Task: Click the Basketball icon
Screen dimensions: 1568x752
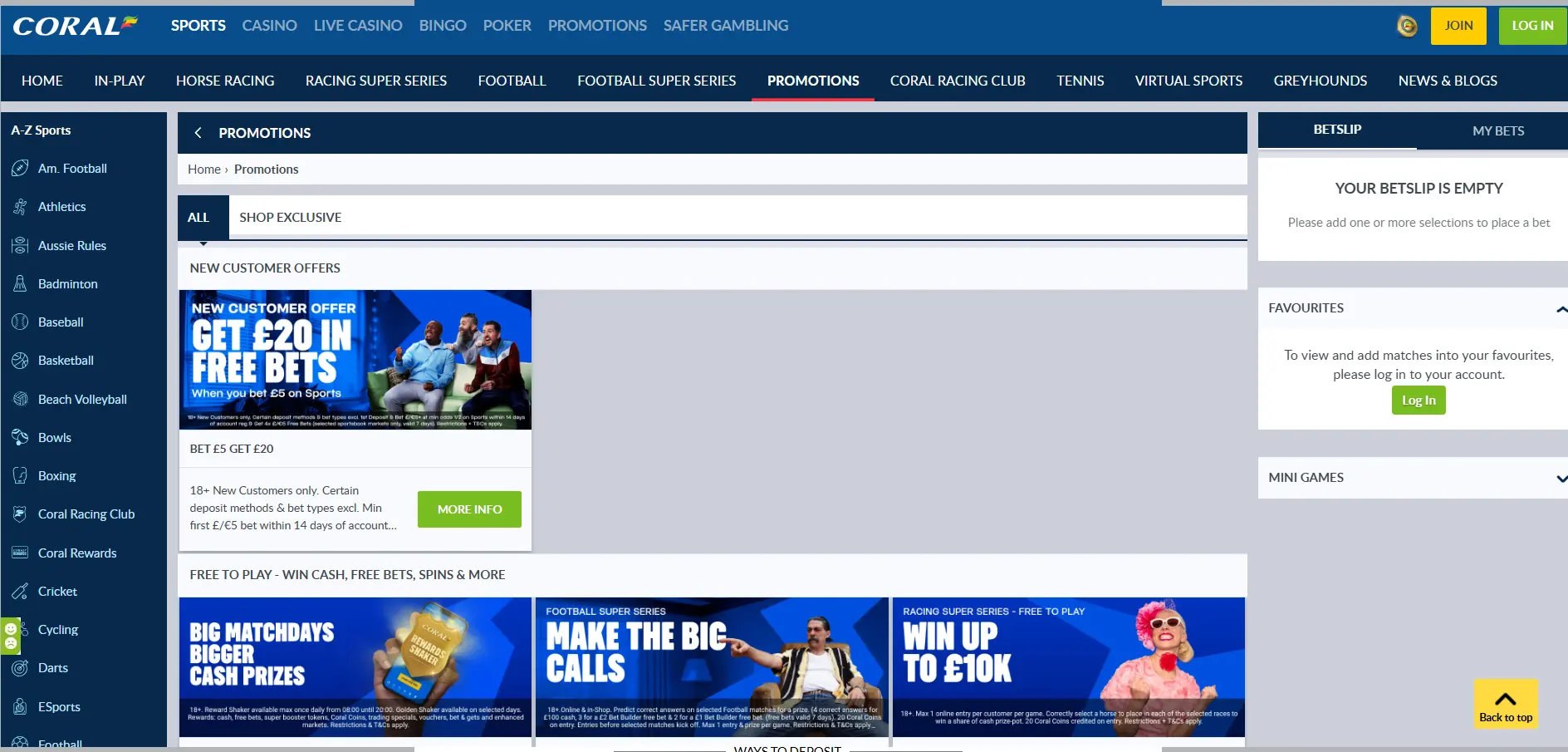Action: pyautogui.click(x=20, y=361)
